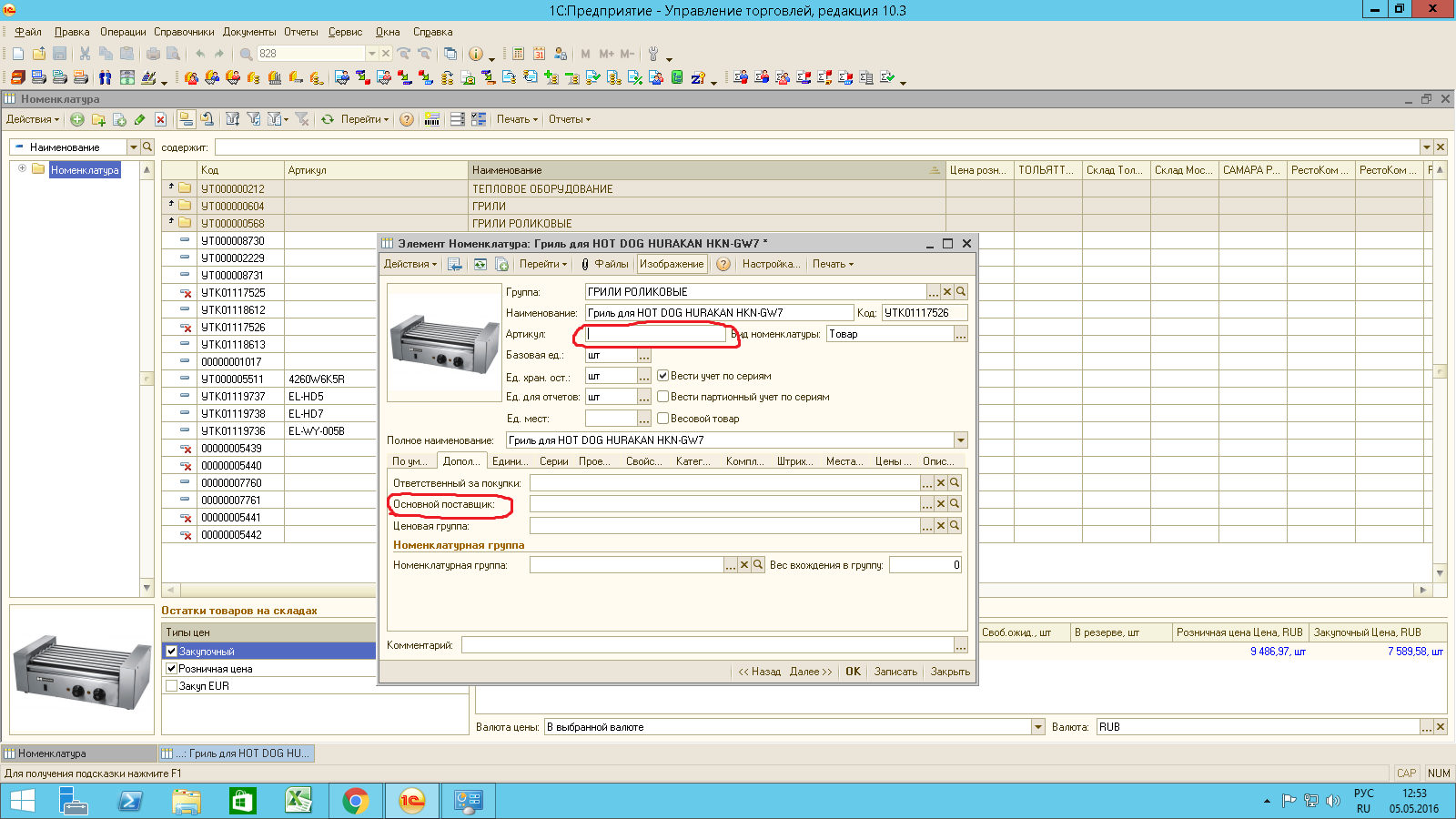
Task: Switch to the По ум... tab
Action: point(409,461)
